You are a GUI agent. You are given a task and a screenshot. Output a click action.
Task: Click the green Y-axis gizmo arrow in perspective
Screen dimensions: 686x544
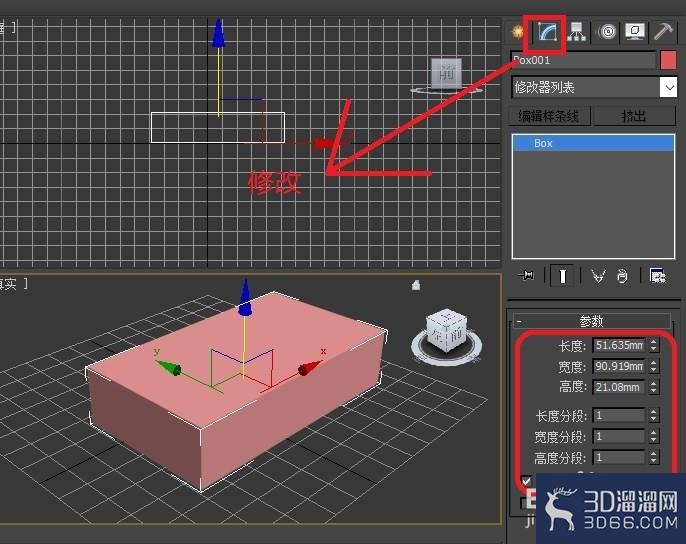169,367
